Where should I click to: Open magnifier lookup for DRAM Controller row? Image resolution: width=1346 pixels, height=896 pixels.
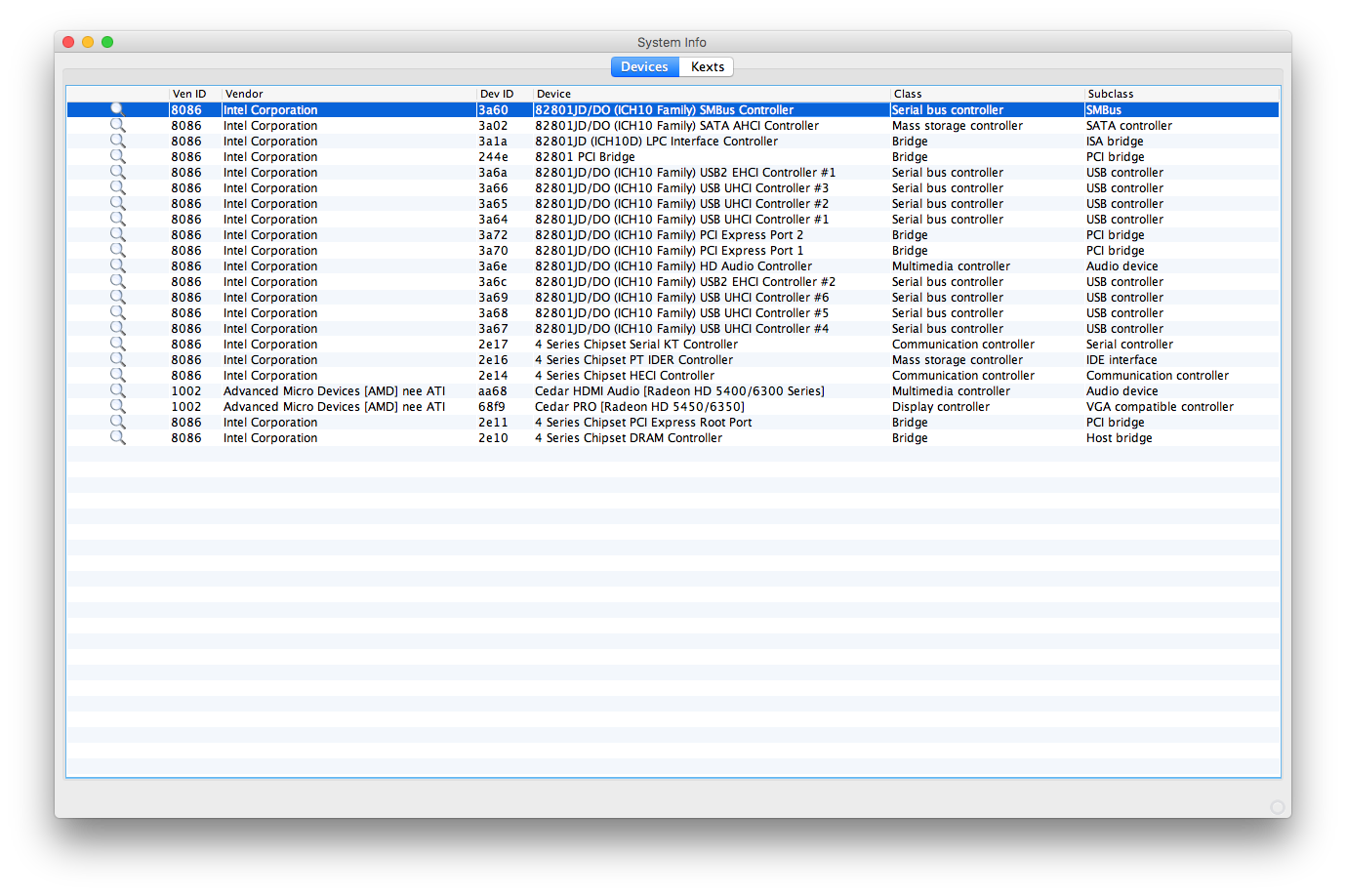(x=118, y=438)
